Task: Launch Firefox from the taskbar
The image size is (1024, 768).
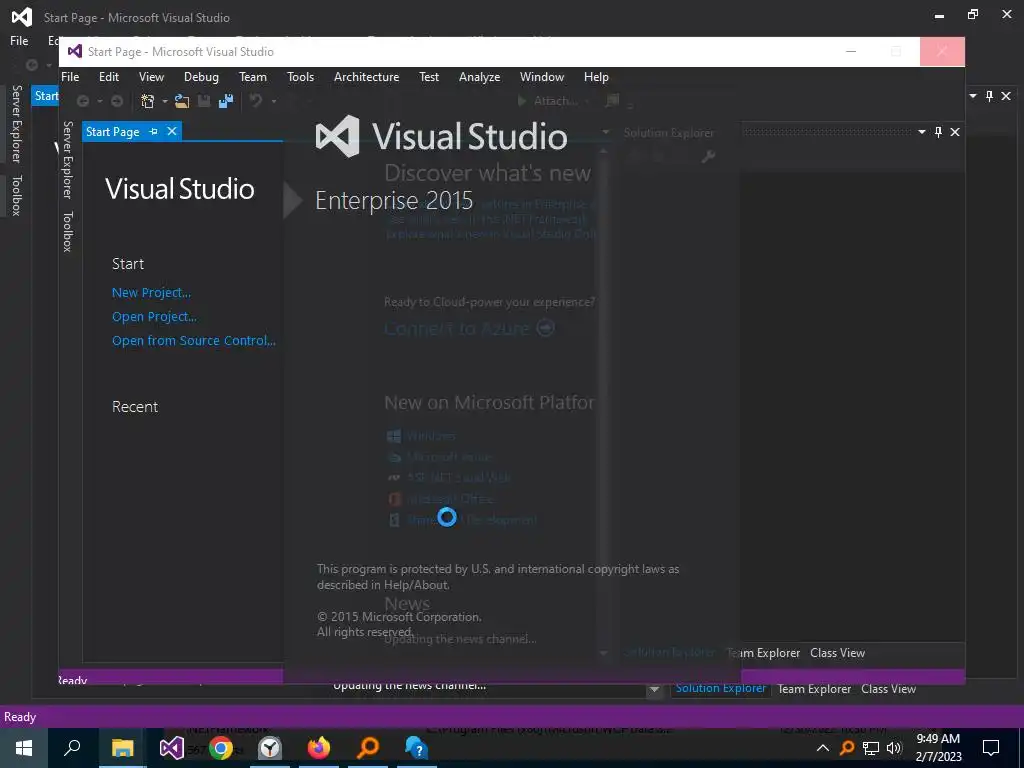Action: coord(319,748)
